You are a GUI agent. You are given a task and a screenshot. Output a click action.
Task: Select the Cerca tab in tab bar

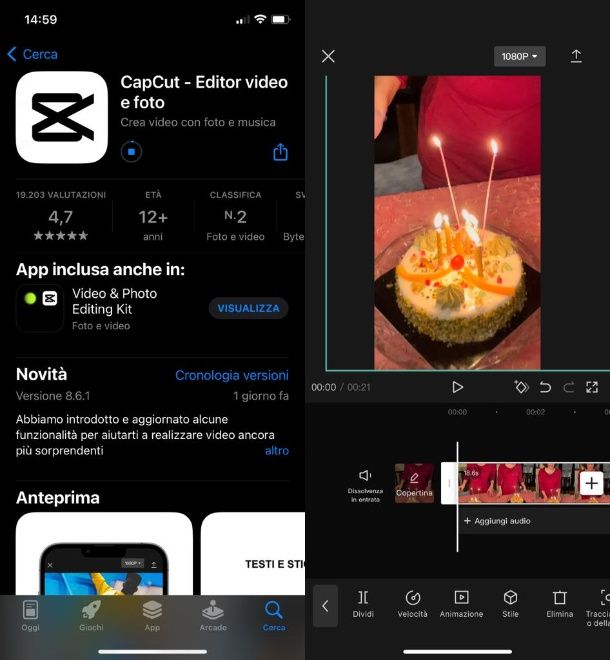274,616
